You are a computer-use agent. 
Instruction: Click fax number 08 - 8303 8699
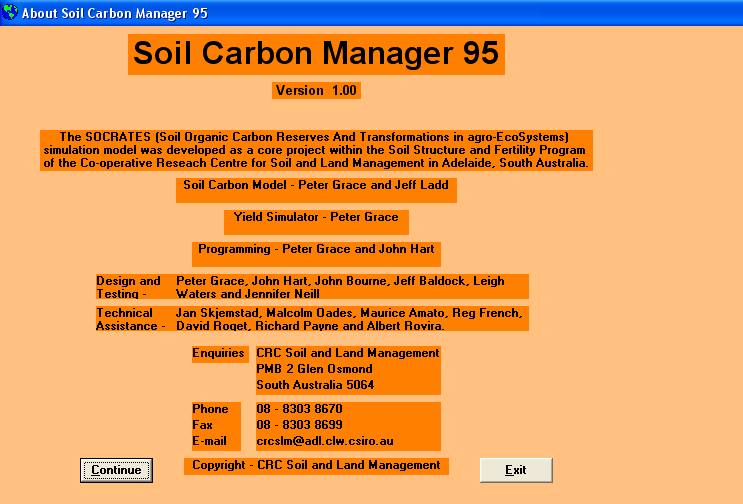299,425
